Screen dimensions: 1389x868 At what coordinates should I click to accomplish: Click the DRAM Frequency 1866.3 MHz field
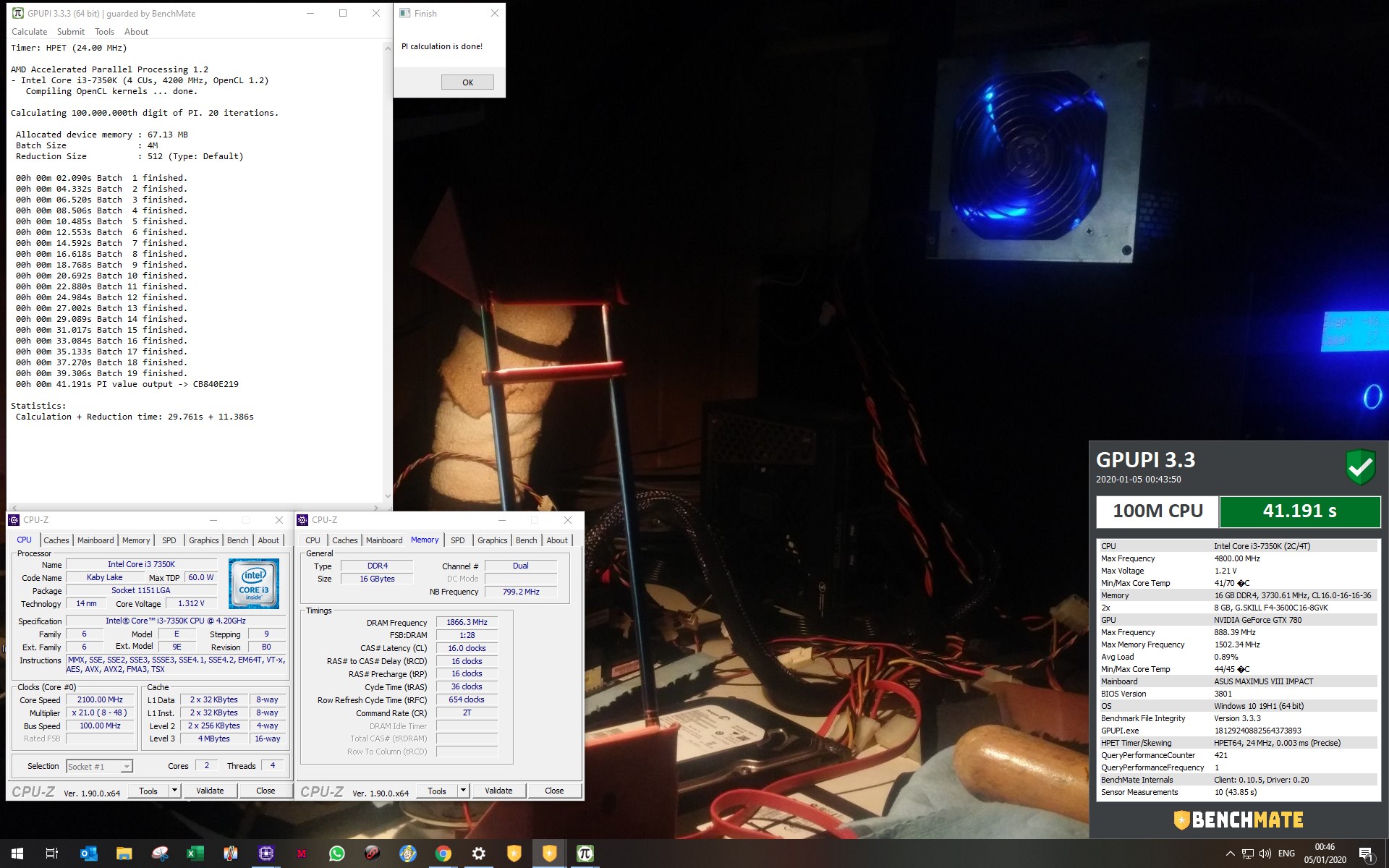(x=467, y=622)
